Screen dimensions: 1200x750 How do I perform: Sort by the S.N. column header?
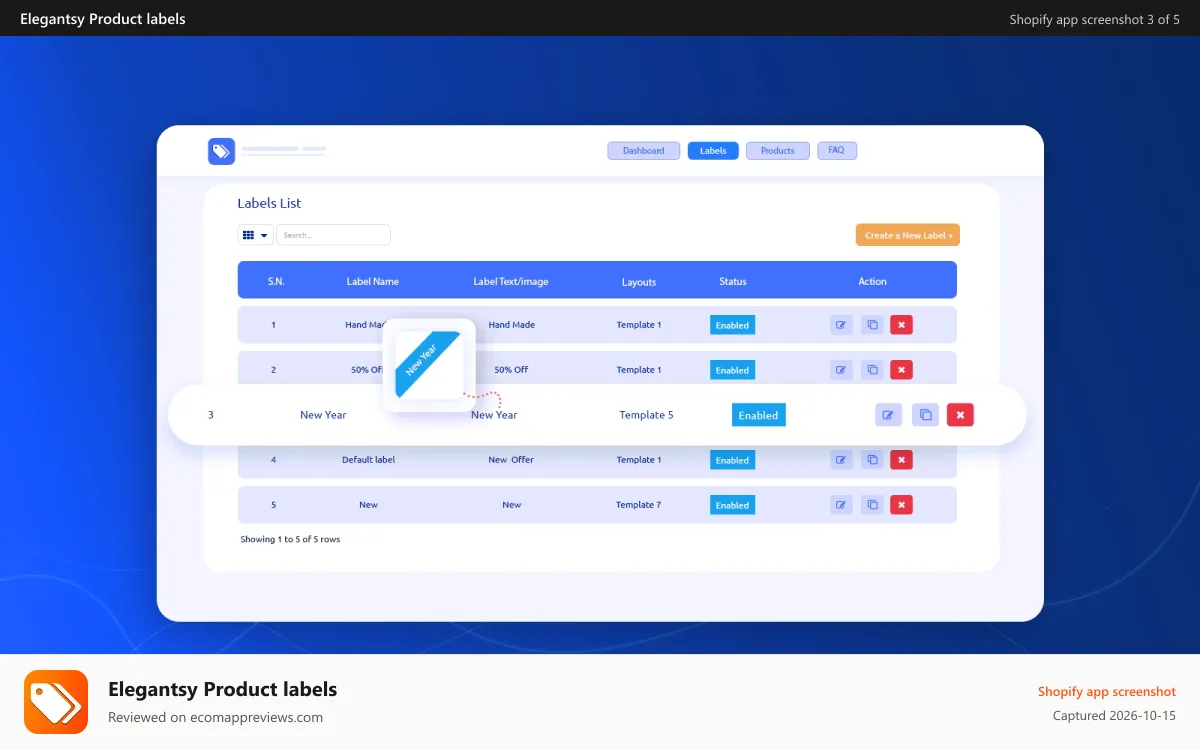pos(276,281)
